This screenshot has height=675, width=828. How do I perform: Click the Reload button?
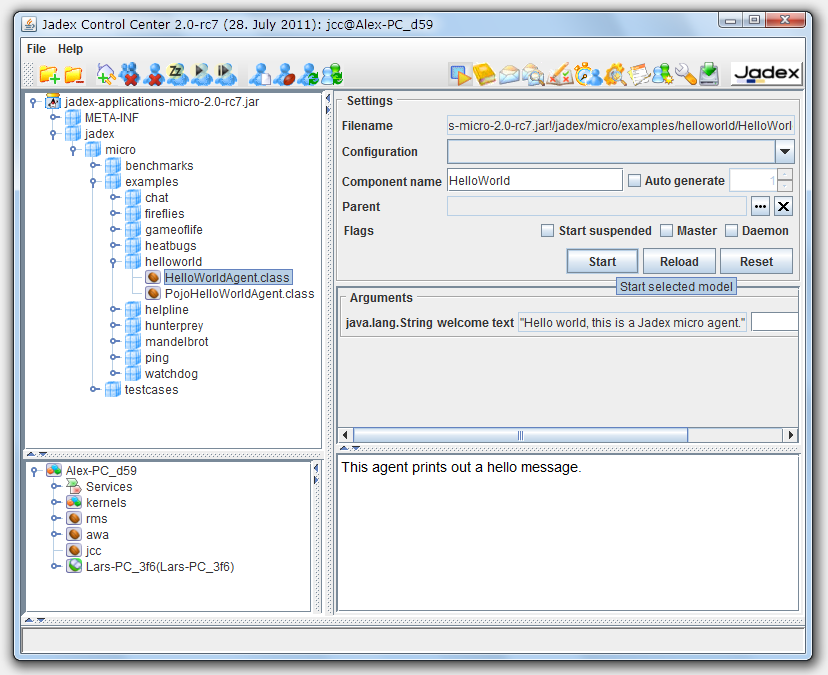tap(679, 261)
